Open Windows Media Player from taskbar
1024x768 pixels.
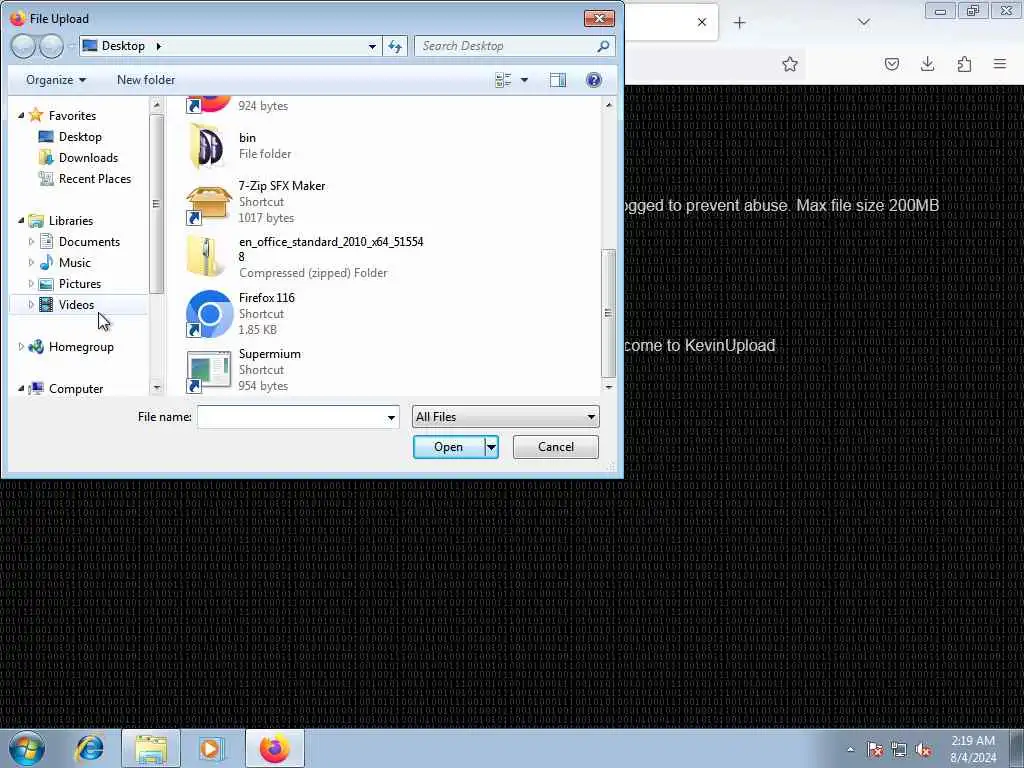211,748
